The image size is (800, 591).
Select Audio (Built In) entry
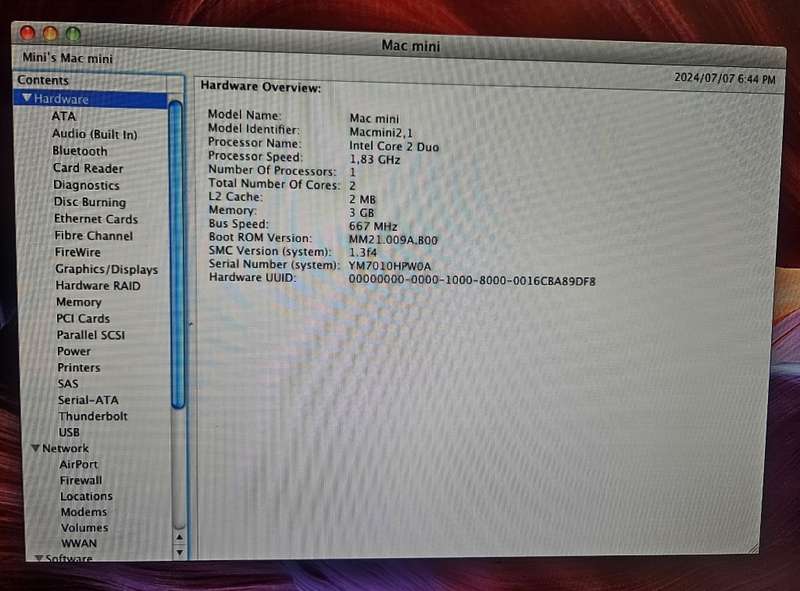click(94, 134)
